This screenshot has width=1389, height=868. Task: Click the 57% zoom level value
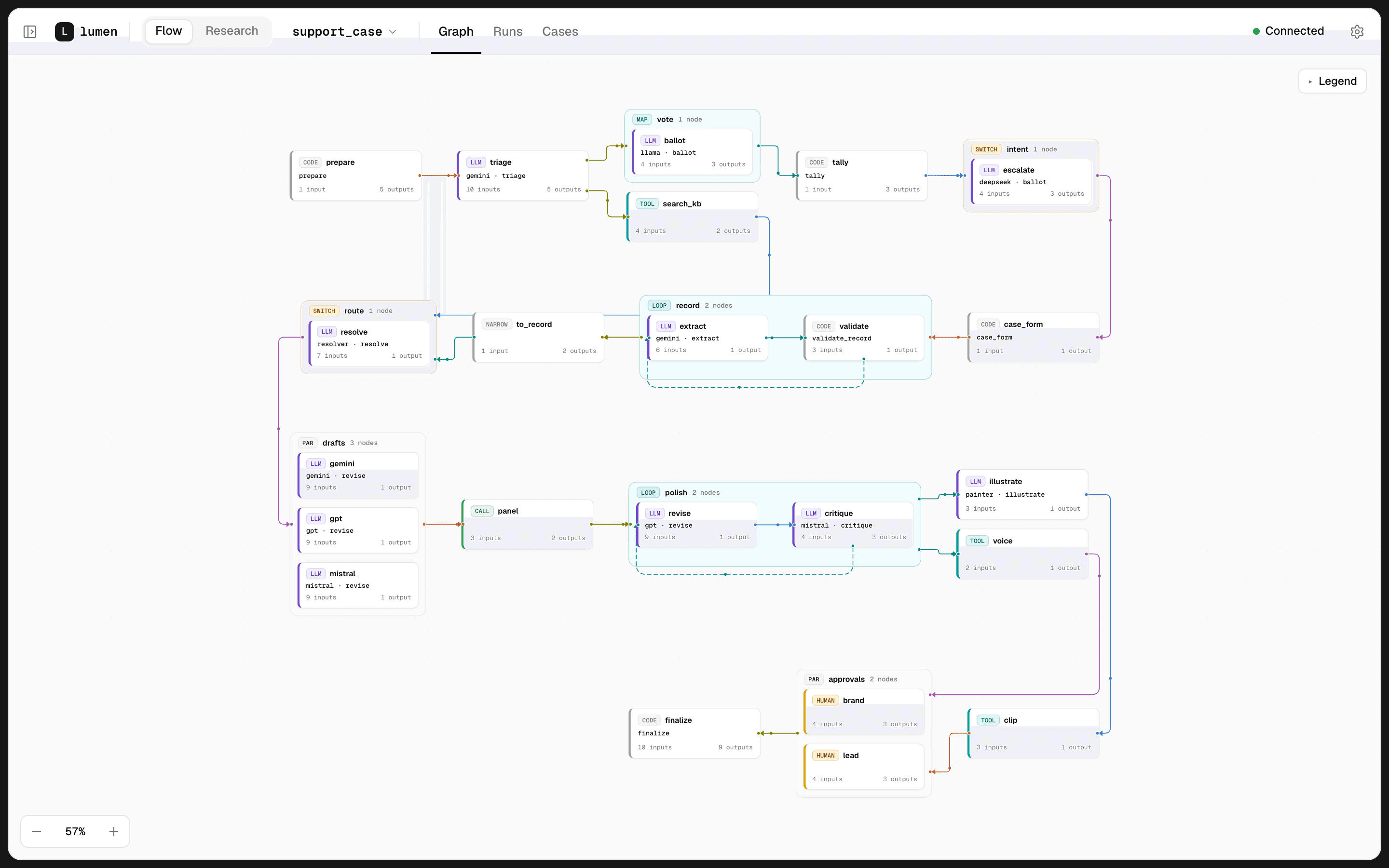pyautogui.click(x=75, y=831)
